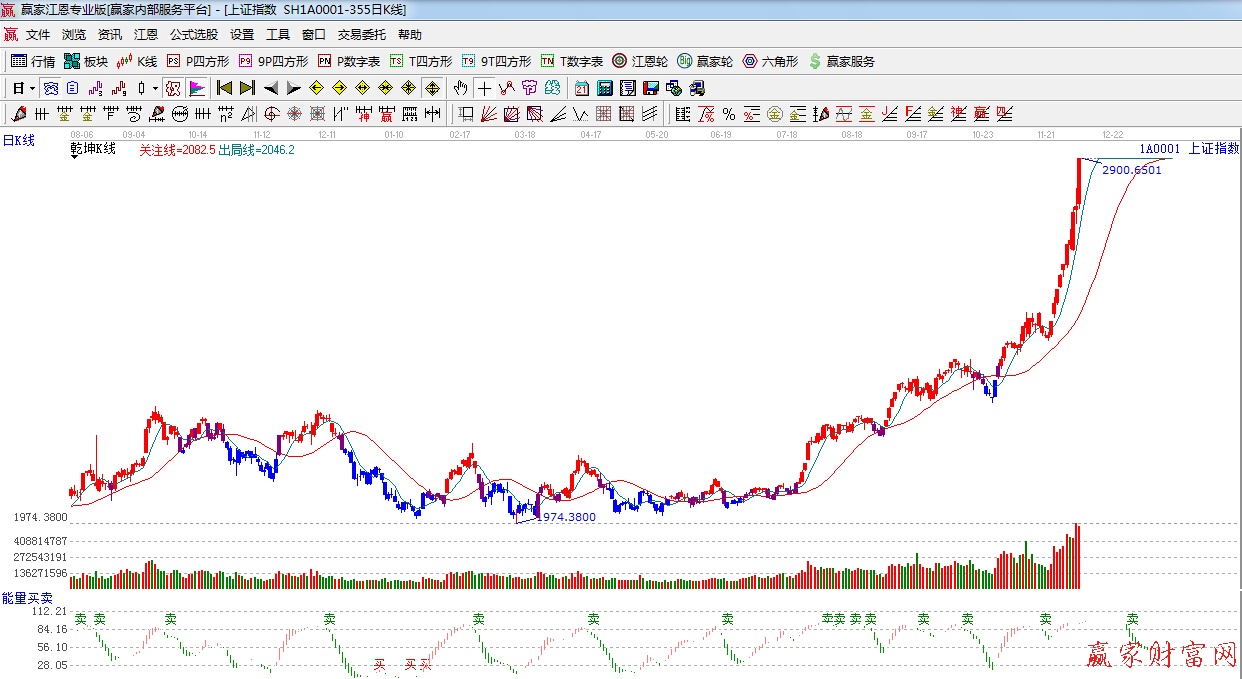Select the hand pan tool
Viewport: 1242px width, 679px height.
click(x=460, y=88)
